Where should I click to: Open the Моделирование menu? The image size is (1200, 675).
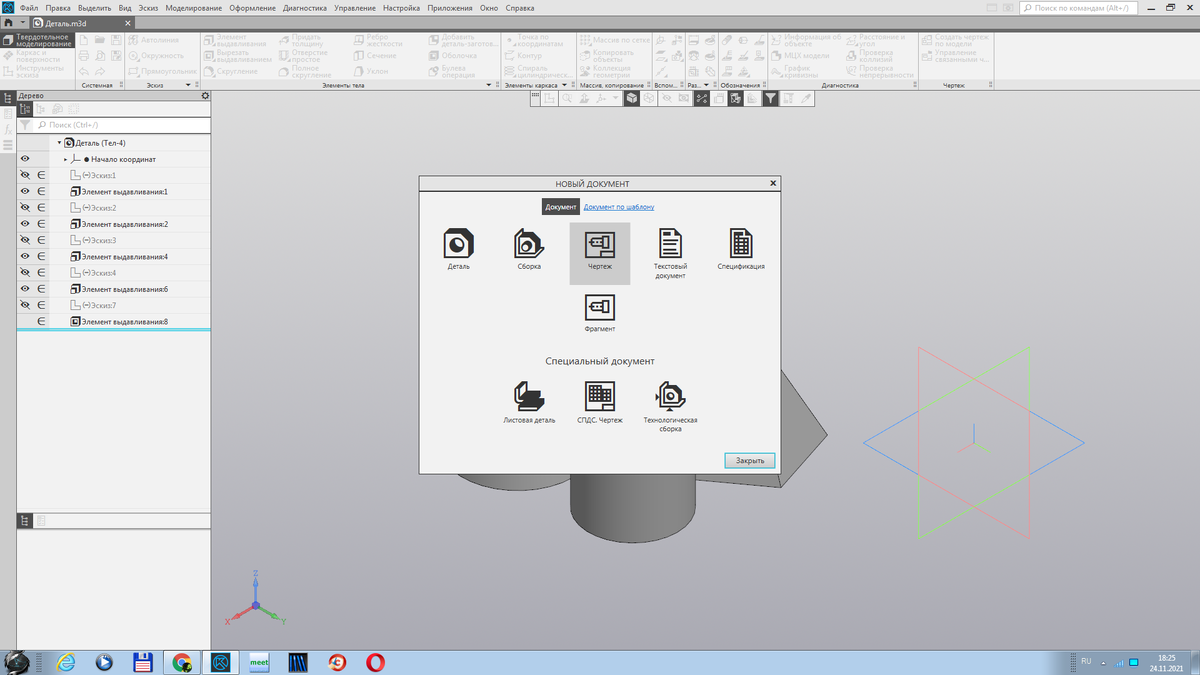tap(194, 8)
